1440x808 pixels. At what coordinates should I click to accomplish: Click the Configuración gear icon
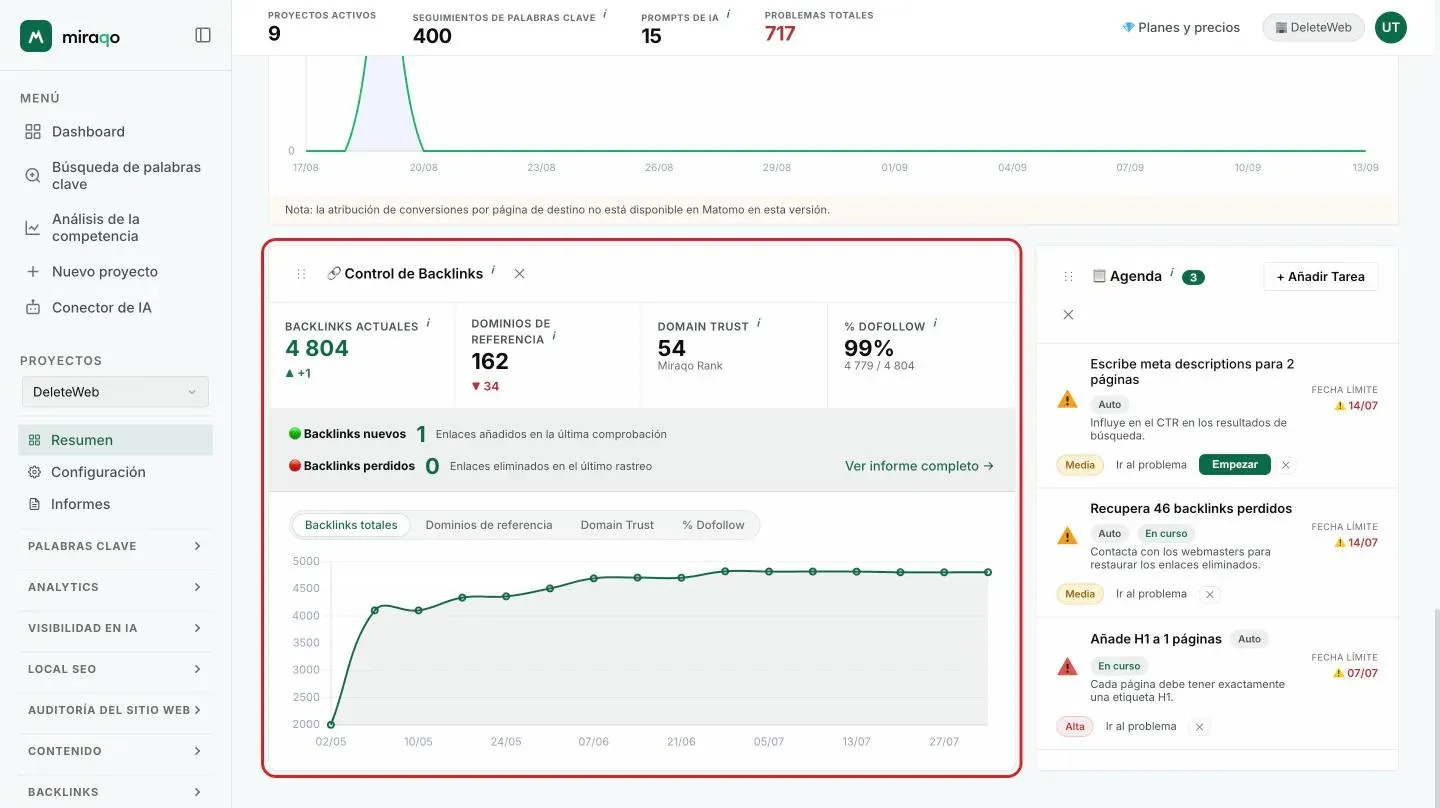pyautogui.click(x=34, y=472)
